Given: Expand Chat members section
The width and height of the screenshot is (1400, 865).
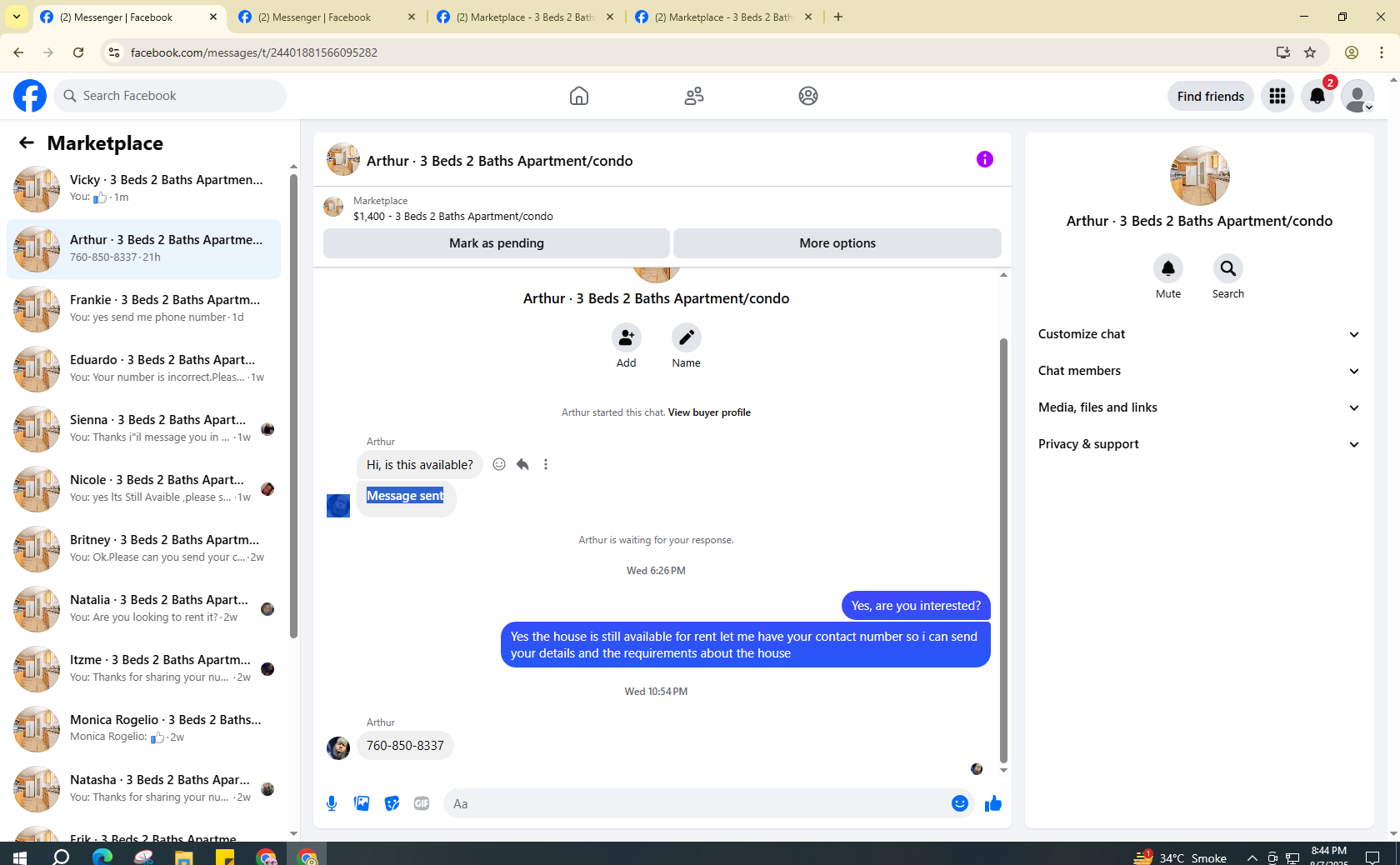Looking at the screenshot, I should (1199, 371).
